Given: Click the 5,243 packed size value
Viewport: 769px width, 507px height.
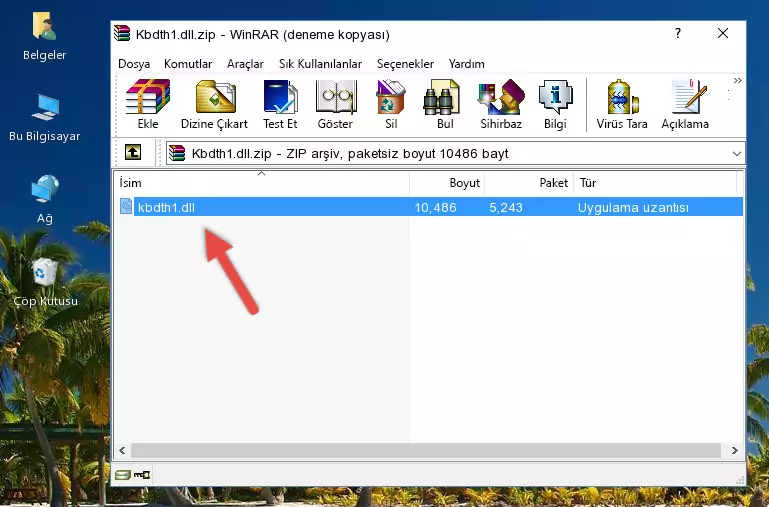Looking at the screenshot, I should click(506, 207).
